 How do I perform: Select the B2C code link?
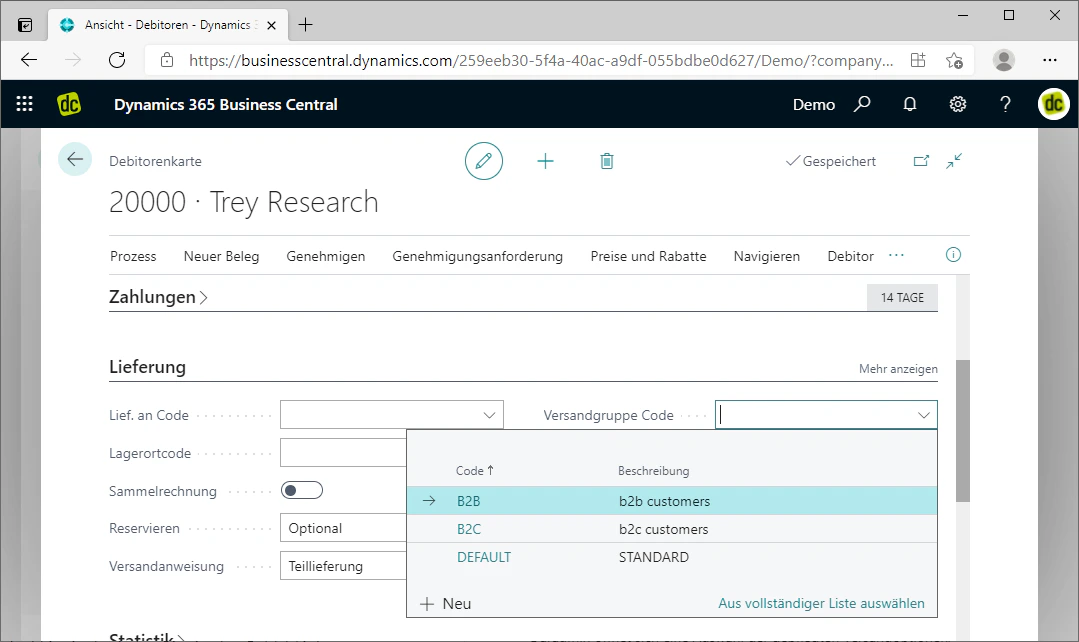(x=469, y=529)
